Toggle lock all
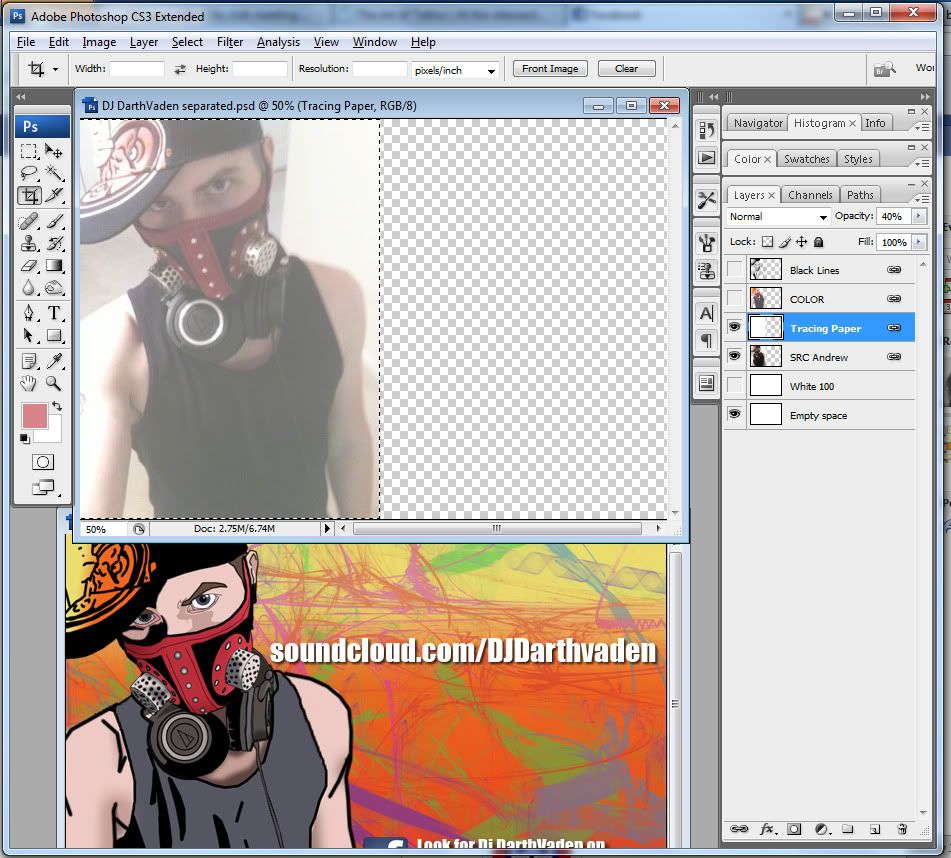951x858 pixels. pyautogui.click(x=818, y=242)
